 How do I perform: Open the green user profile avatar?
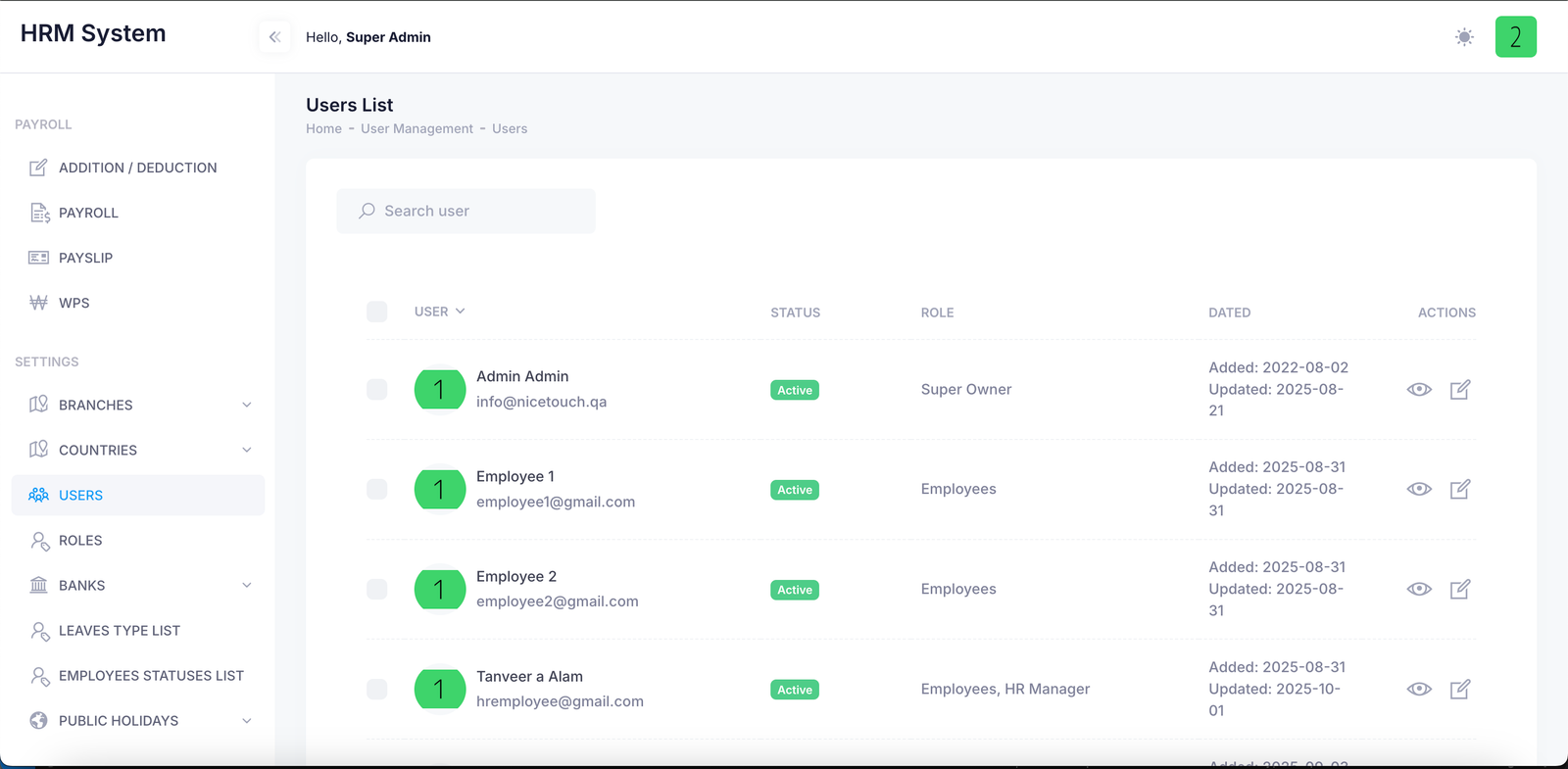1515,37
